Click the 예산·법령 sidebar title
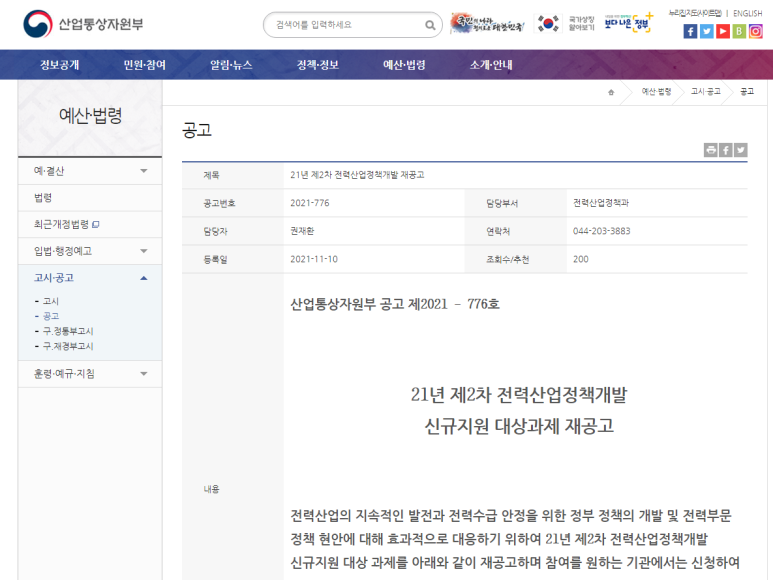Viewport: 773px width, 580px height. (x=90, y=116)
